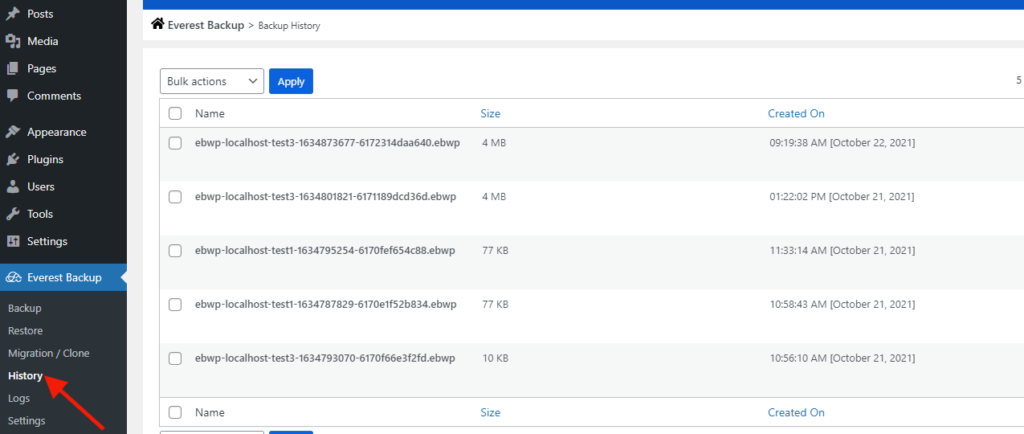Click the Users person icon

[x=12, y=187]
